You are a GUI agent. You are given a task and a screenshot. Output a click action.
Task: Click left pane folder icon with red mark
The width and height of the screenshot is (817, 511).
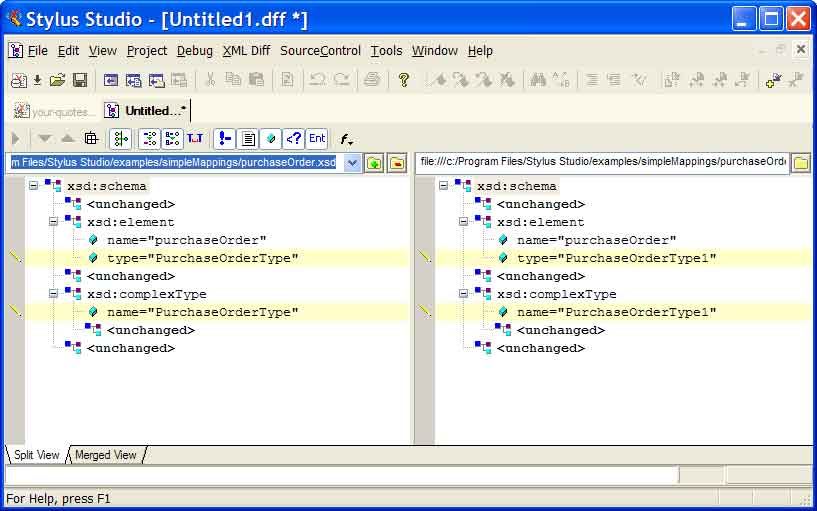click(397, 163)
